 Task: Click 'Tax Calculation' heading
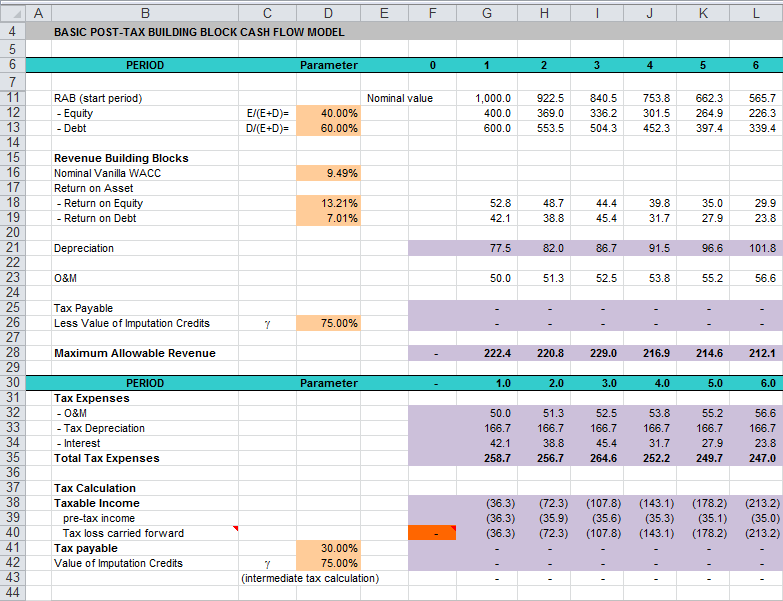tap(95, 488)
